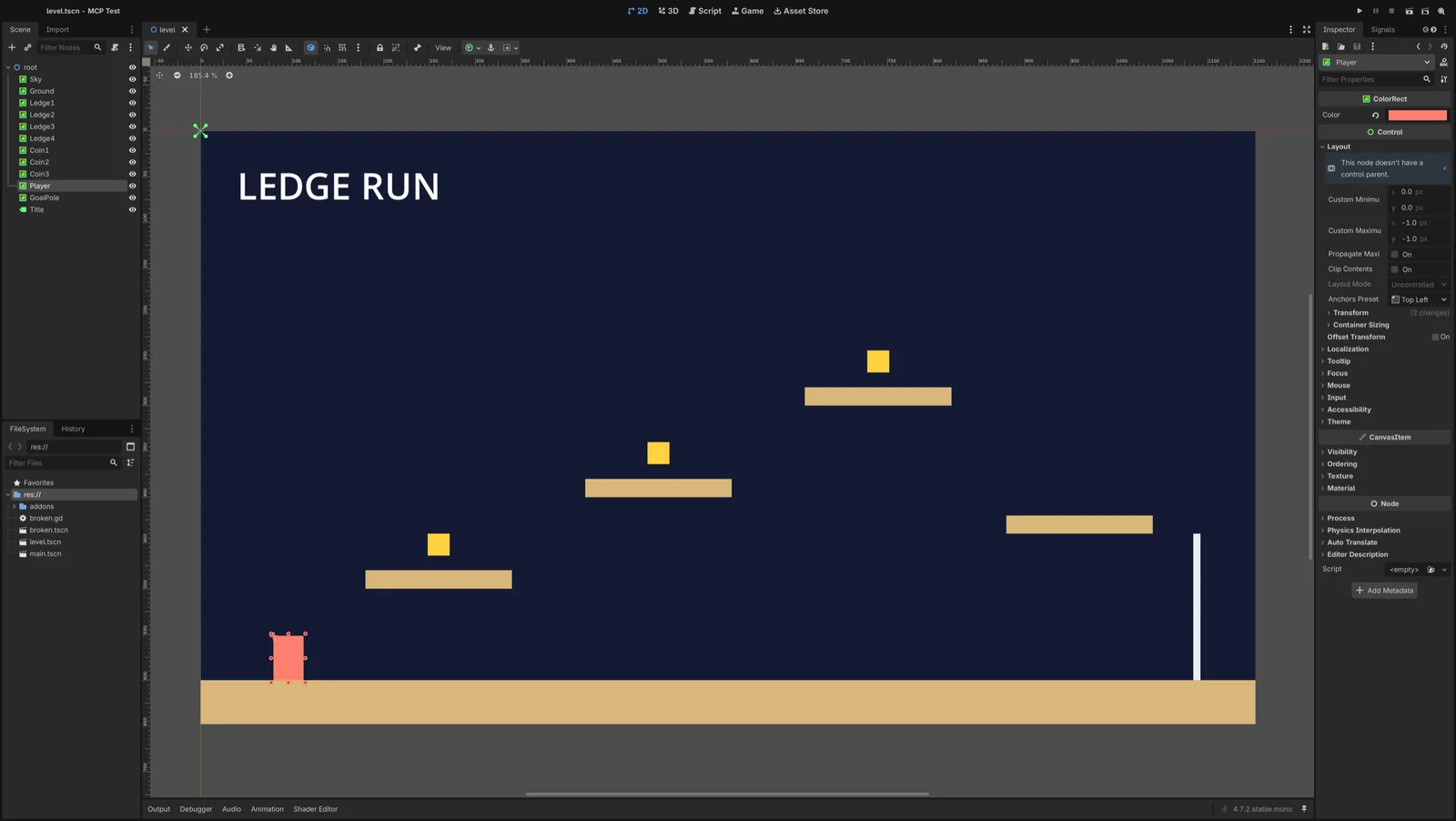
Task: Choose the Pan Mode hand tool
Action: click(273, 47)
